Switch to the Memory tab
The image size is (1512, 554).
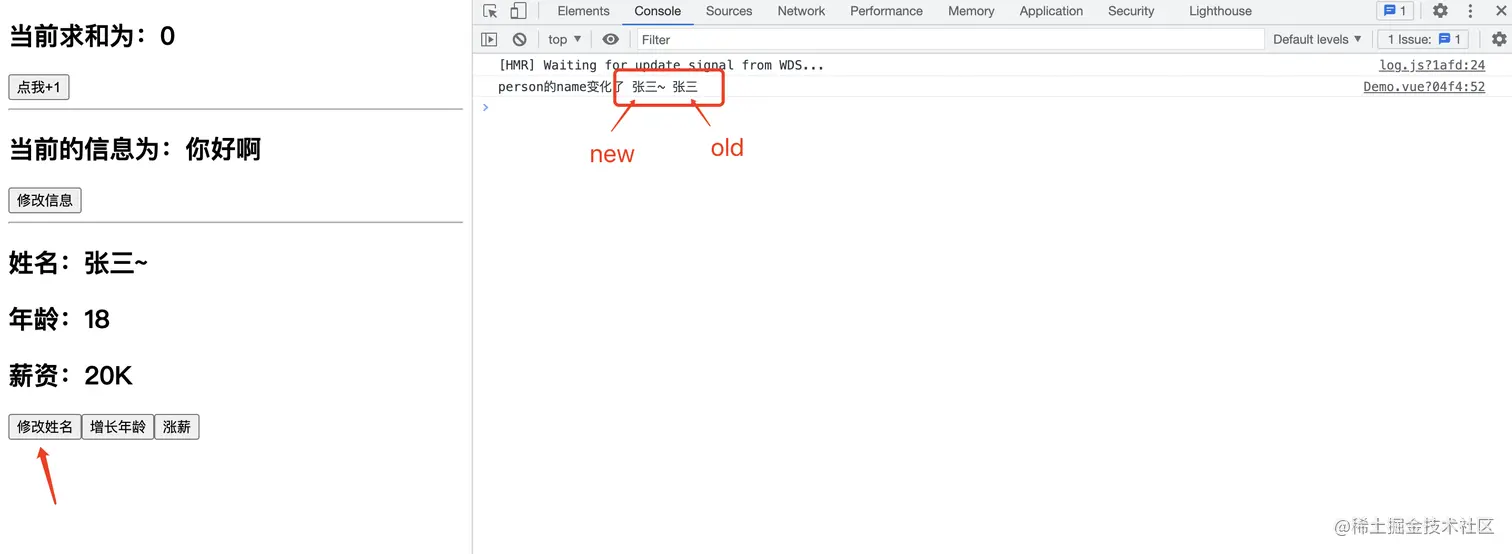971,11
